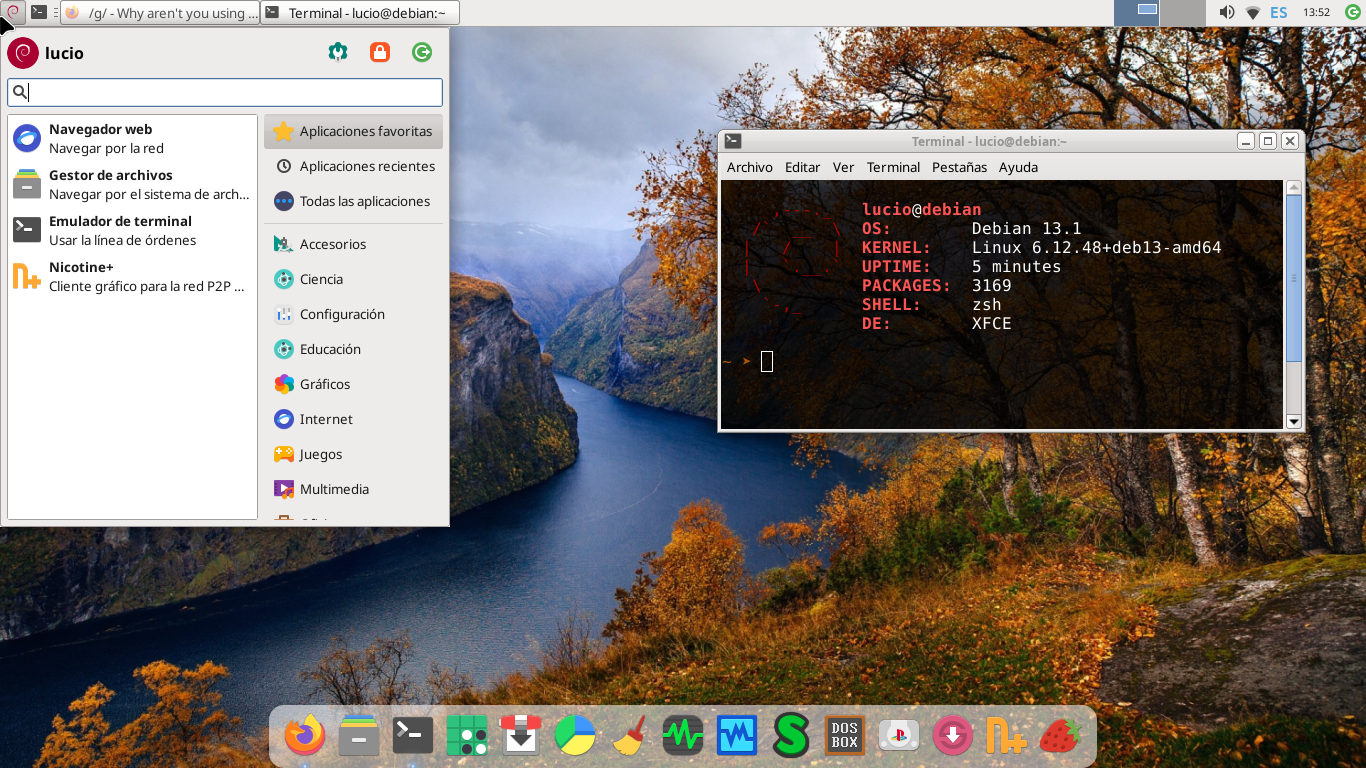
Task: Open the Firefox icon in the dock
Action: (305, 736)
